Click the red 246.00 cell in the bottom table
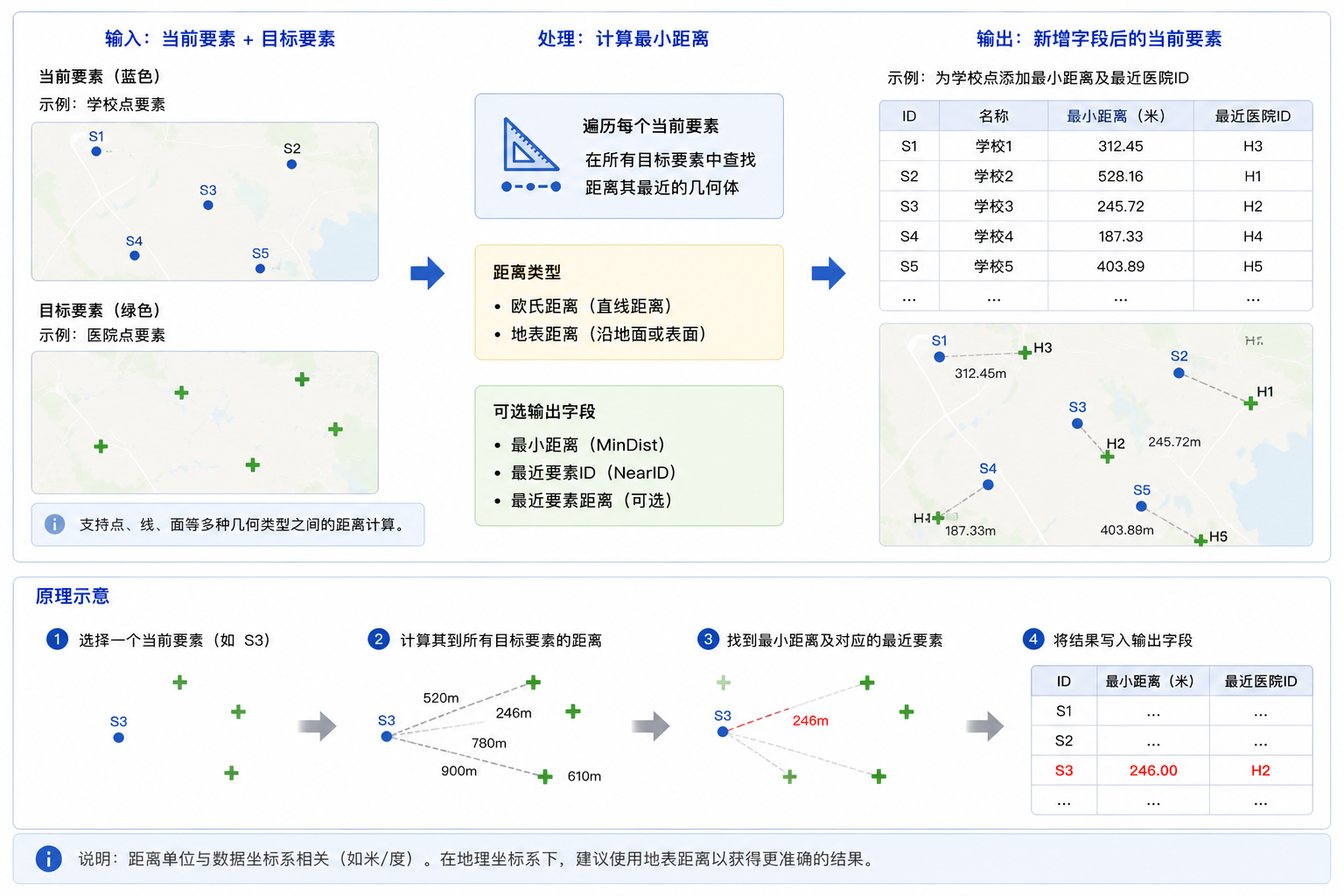 click(1152, 770)
